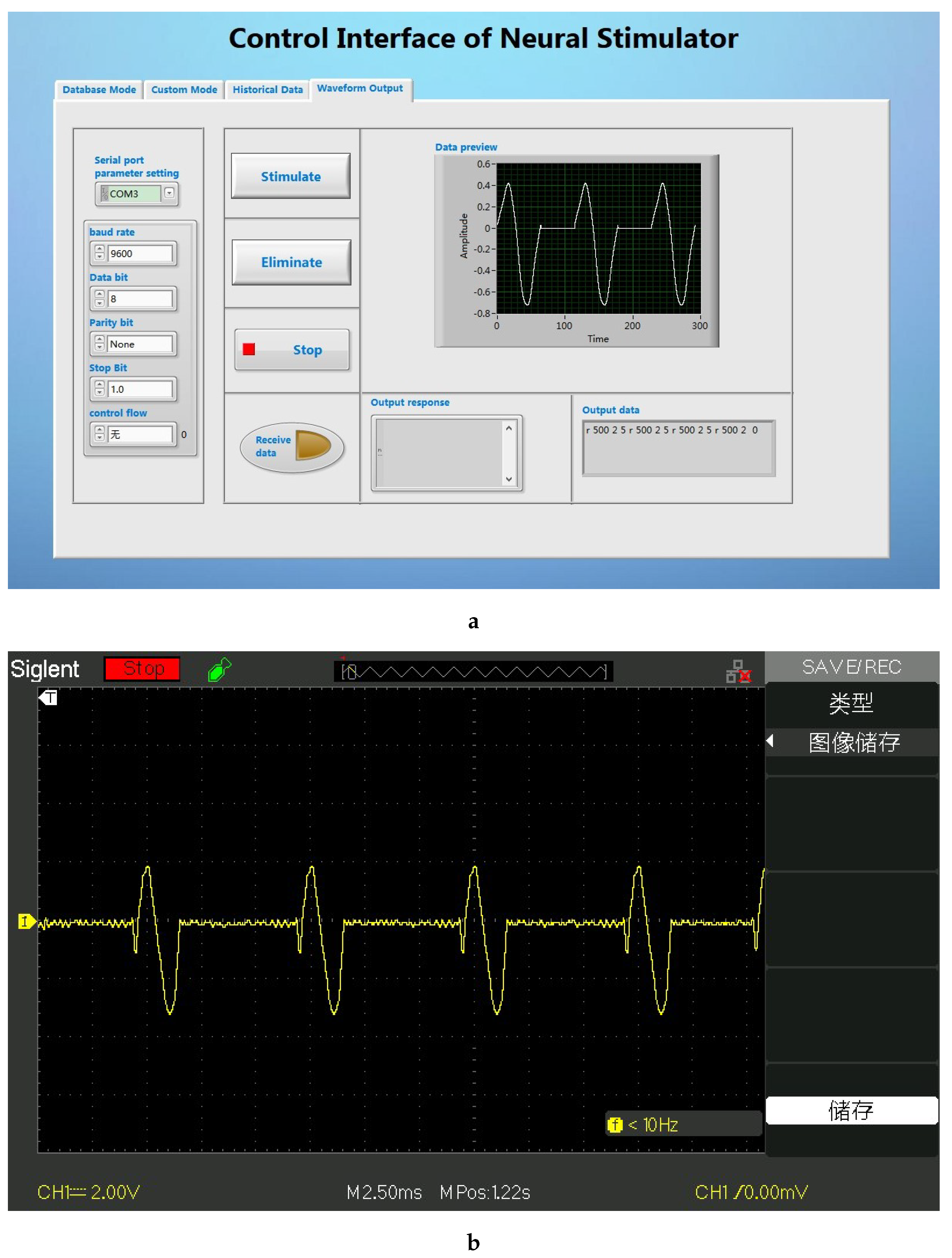Click the red Stop run-status indicator

[x=143, y=669]
